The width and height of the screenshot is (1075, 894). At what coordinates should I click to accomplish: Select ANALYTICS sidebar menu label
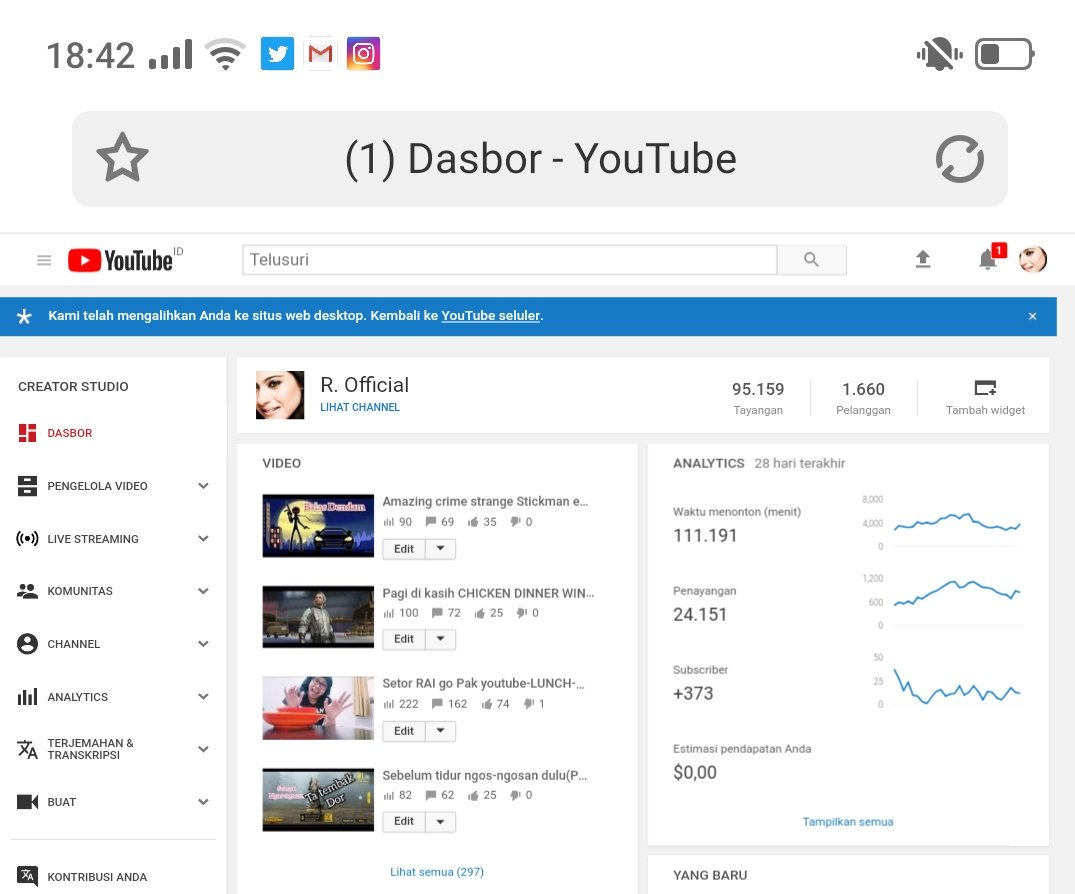[x=77, y=697]
